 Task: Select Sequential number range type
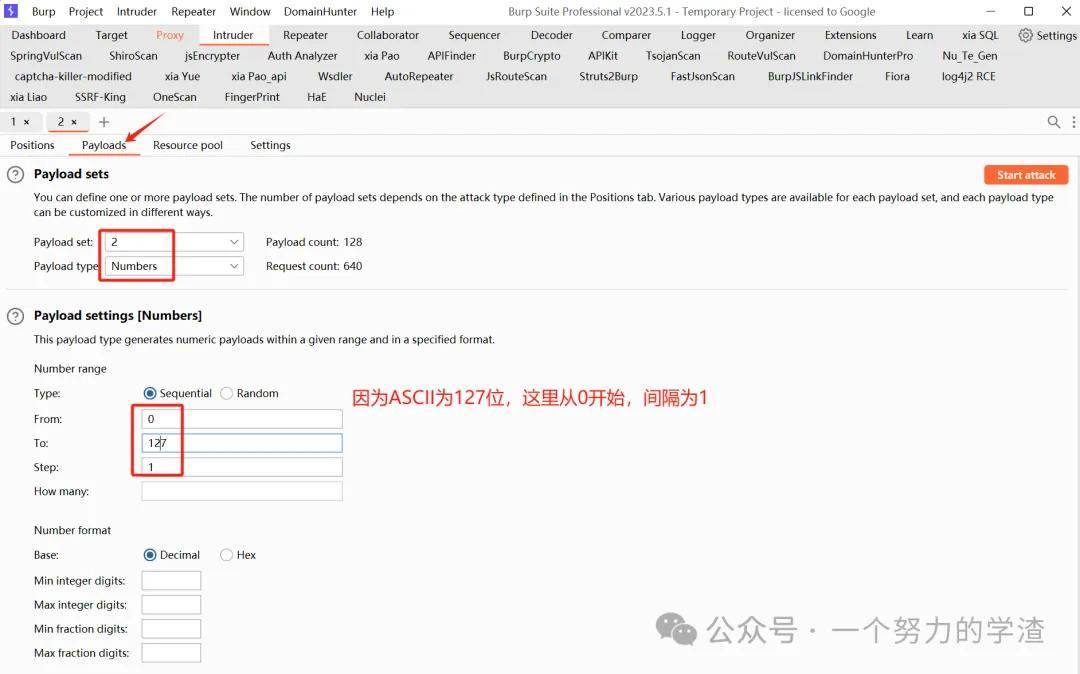click(149, 393)
